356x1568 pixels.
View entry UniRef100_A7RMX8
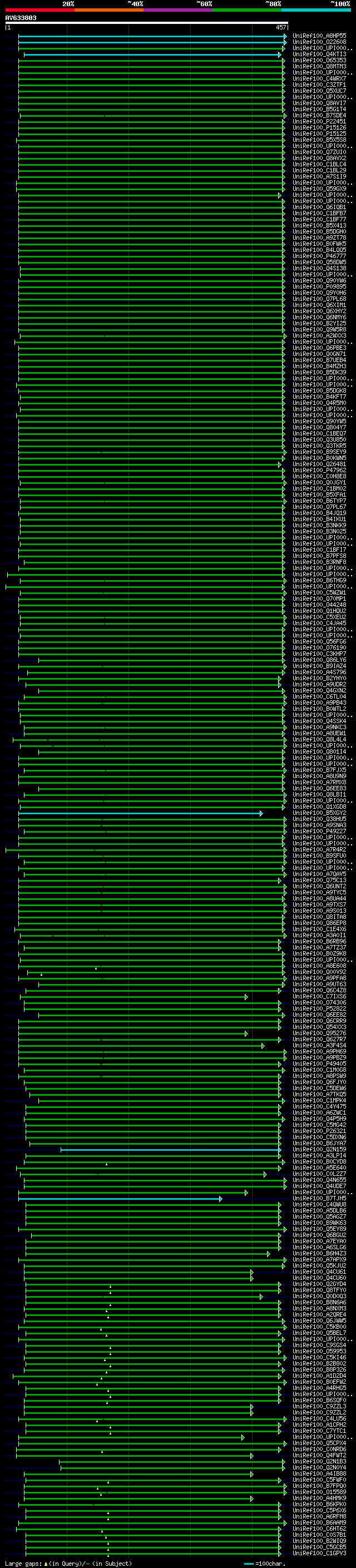coord(319,782)
